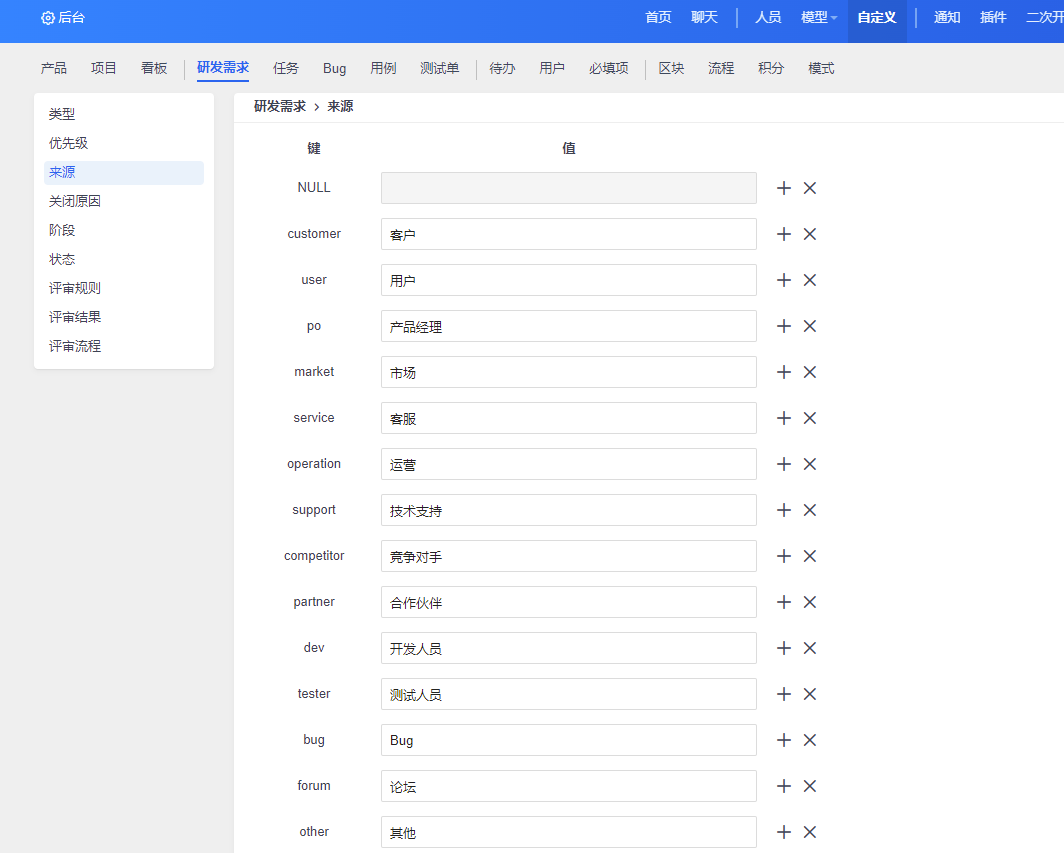Open the 模型 dropdown in top navigation
1064x853 pixels.
coord(819,18)
